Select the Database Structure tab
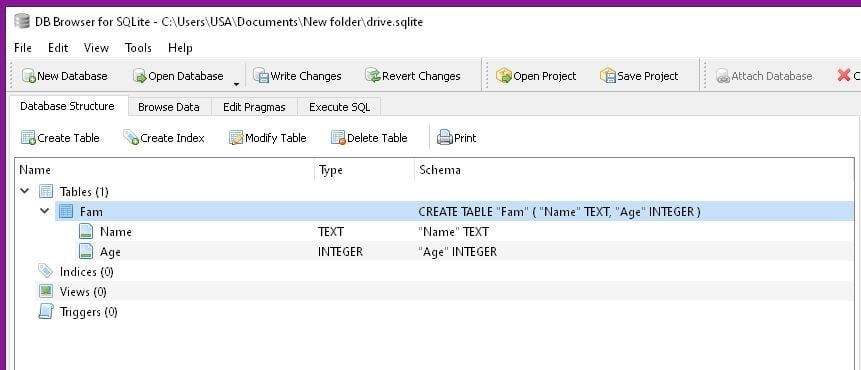The height and width of the screenshot is (370, 861). [68, 106]
